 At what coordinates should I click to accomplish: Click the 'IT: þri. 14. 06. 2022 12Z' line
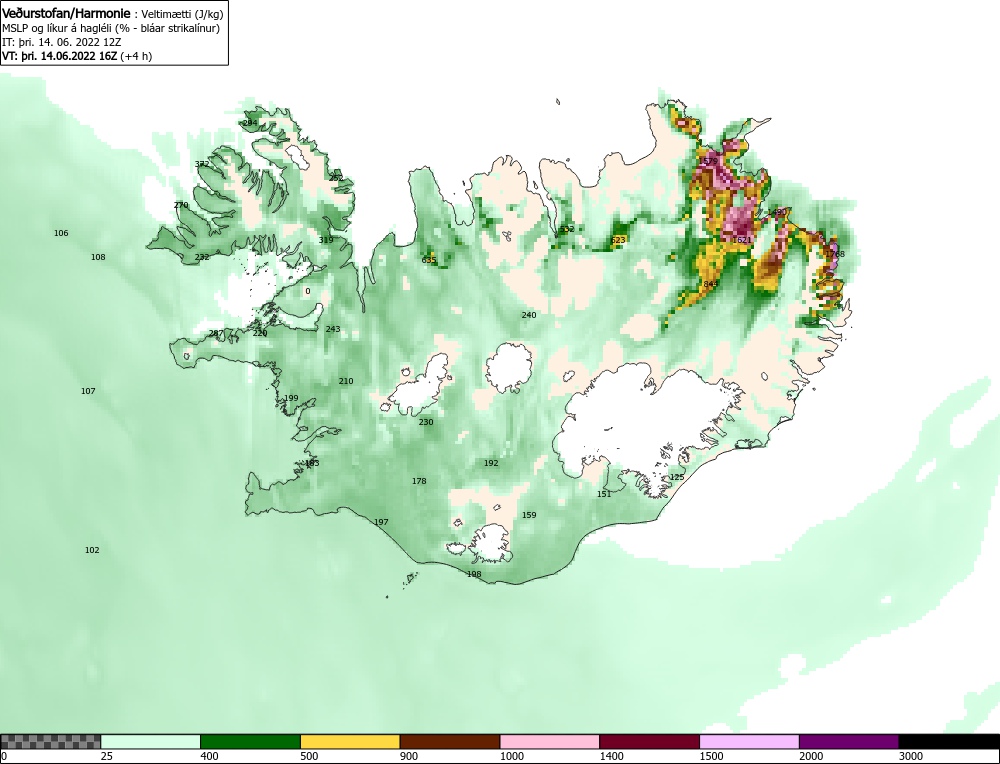61,42
